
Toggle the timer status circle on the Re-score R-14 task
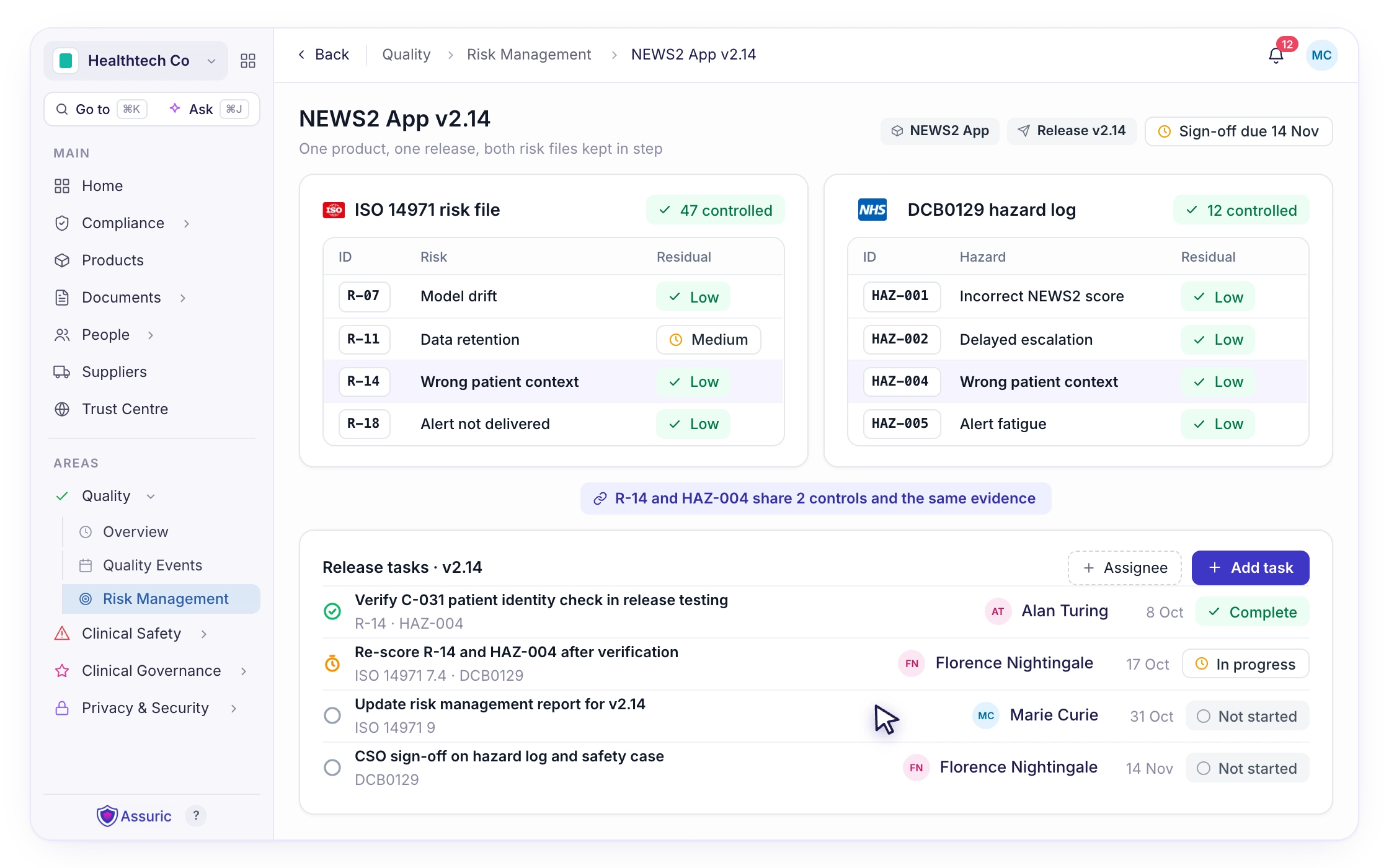[332, 663]
